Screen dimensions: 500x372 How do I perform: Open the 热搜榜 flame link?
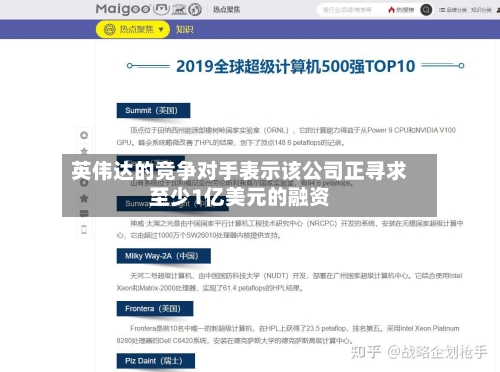tap(401, 10)
